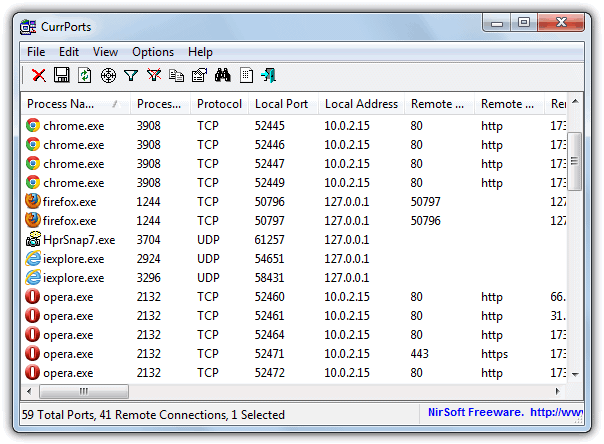Click the HprSnap7.exe camera icon
The width and height of the screenshot is (604, 444).
[34, 239]
